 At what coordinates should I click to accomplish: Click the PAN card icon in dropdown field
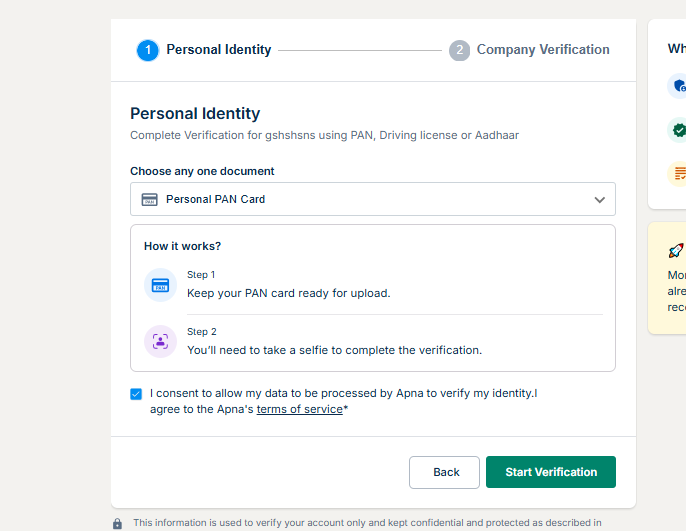(150, 199)
